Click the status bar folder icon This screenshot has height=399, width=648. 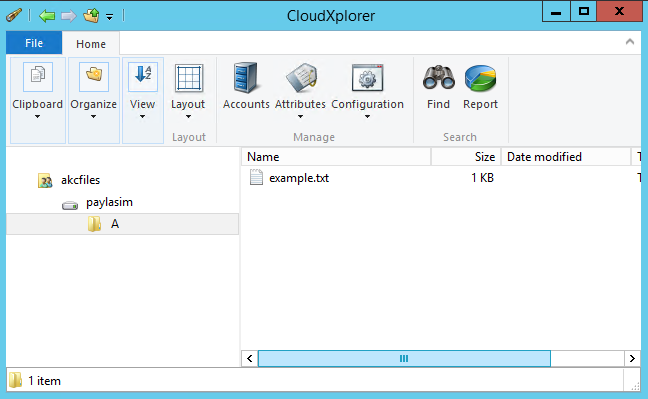click(15, 380)
